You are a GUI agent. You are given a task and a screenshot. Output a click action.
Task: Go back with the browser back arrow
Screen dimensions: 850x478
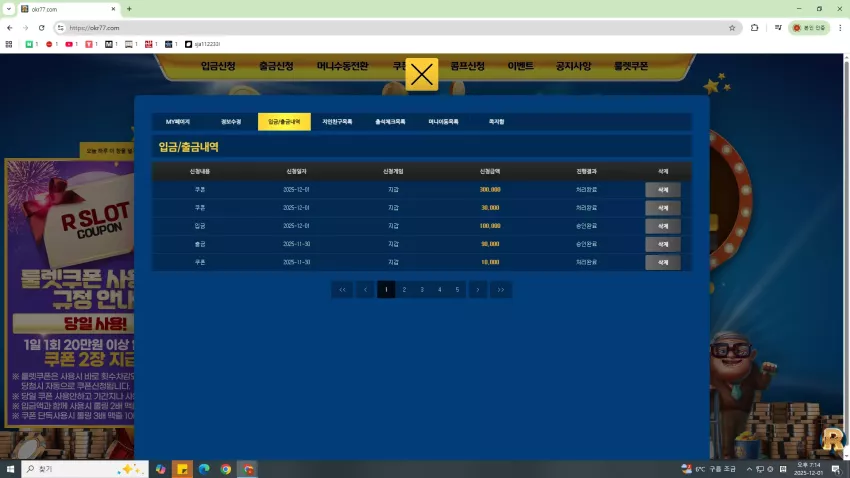tap(10, 28)
